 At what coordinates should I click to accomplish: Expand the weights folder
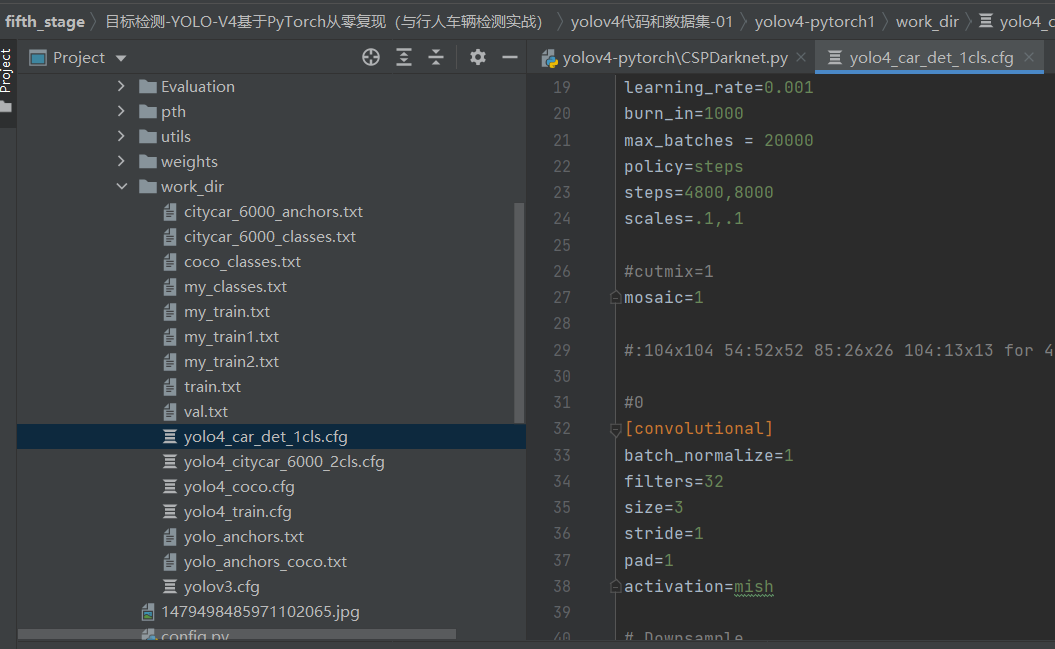coord(120,161)
